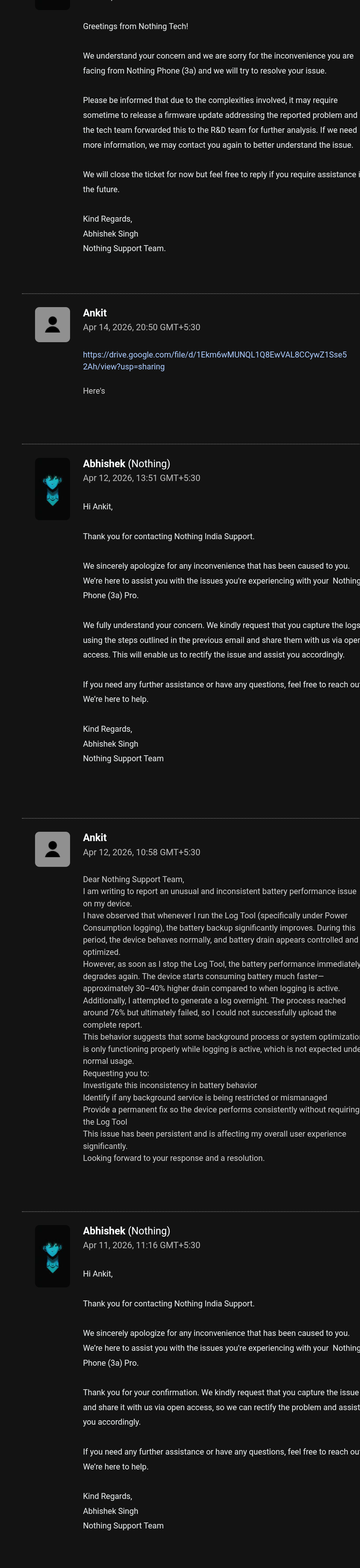Click "Investigate this inconsistency in battery behavior" line
Viewport: 360px width, 1568px height.
click(x=170, y=1085)
